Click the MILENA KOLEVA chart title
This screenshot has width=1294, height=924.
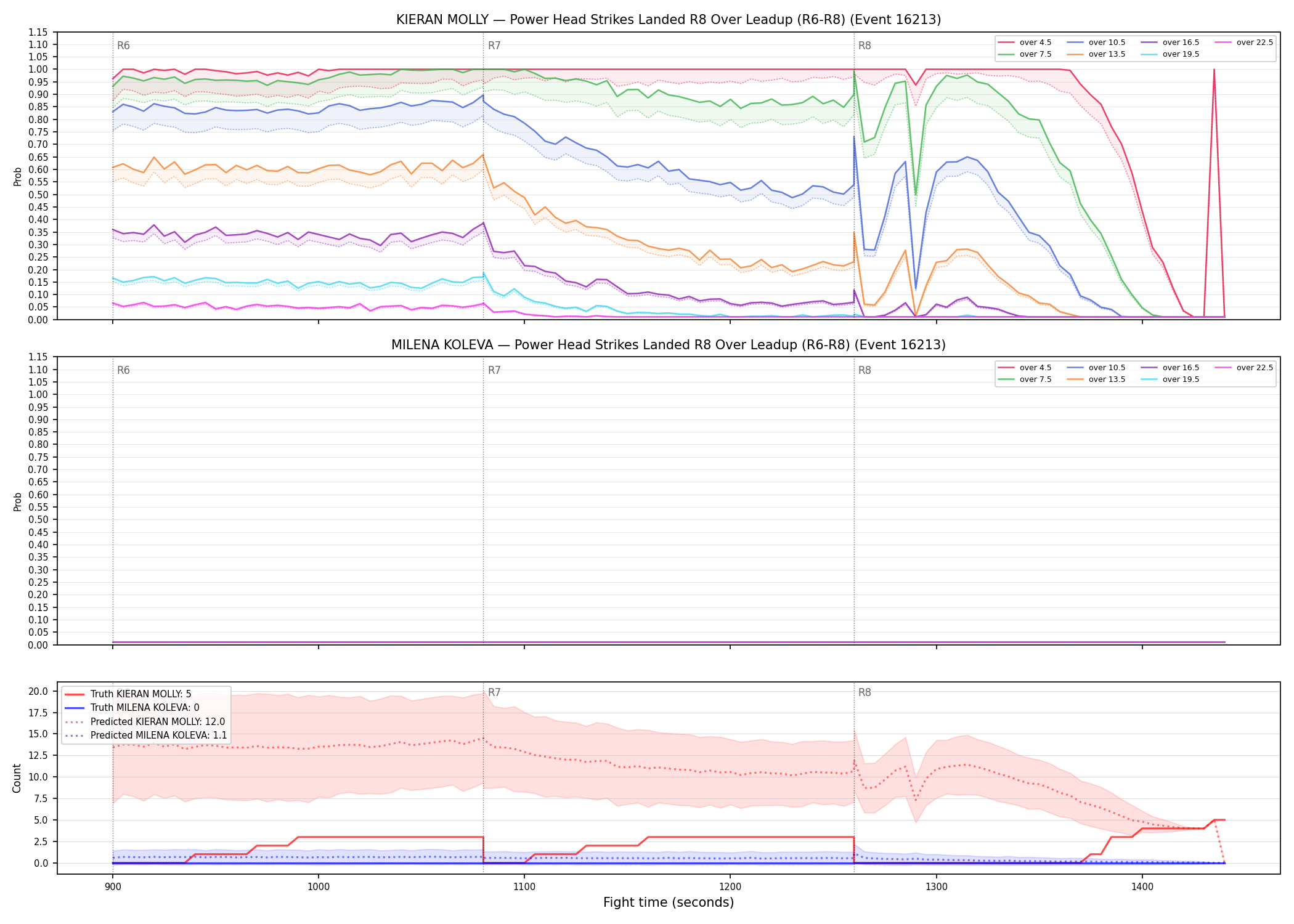pos(669,345)
